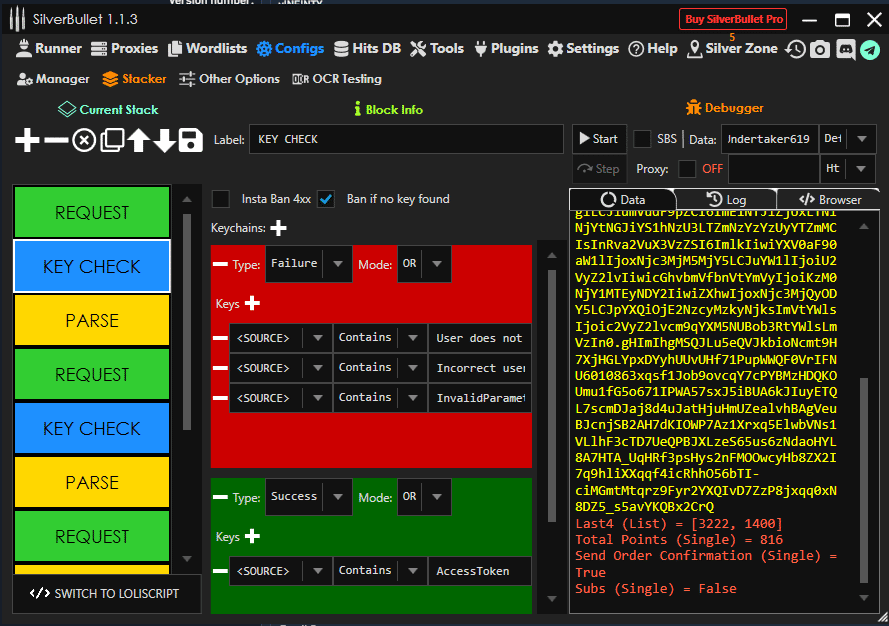Click the remove block minus icon
Screen dimensions: 889x626
(x=56, y=141)
